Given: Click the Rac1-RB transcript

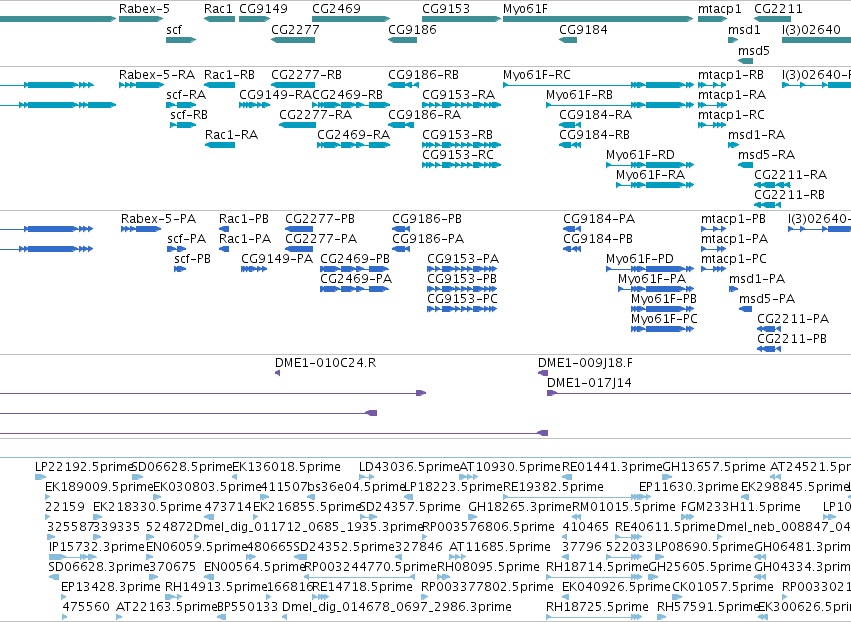Looking at the screenshot, I should coord(219,85).
